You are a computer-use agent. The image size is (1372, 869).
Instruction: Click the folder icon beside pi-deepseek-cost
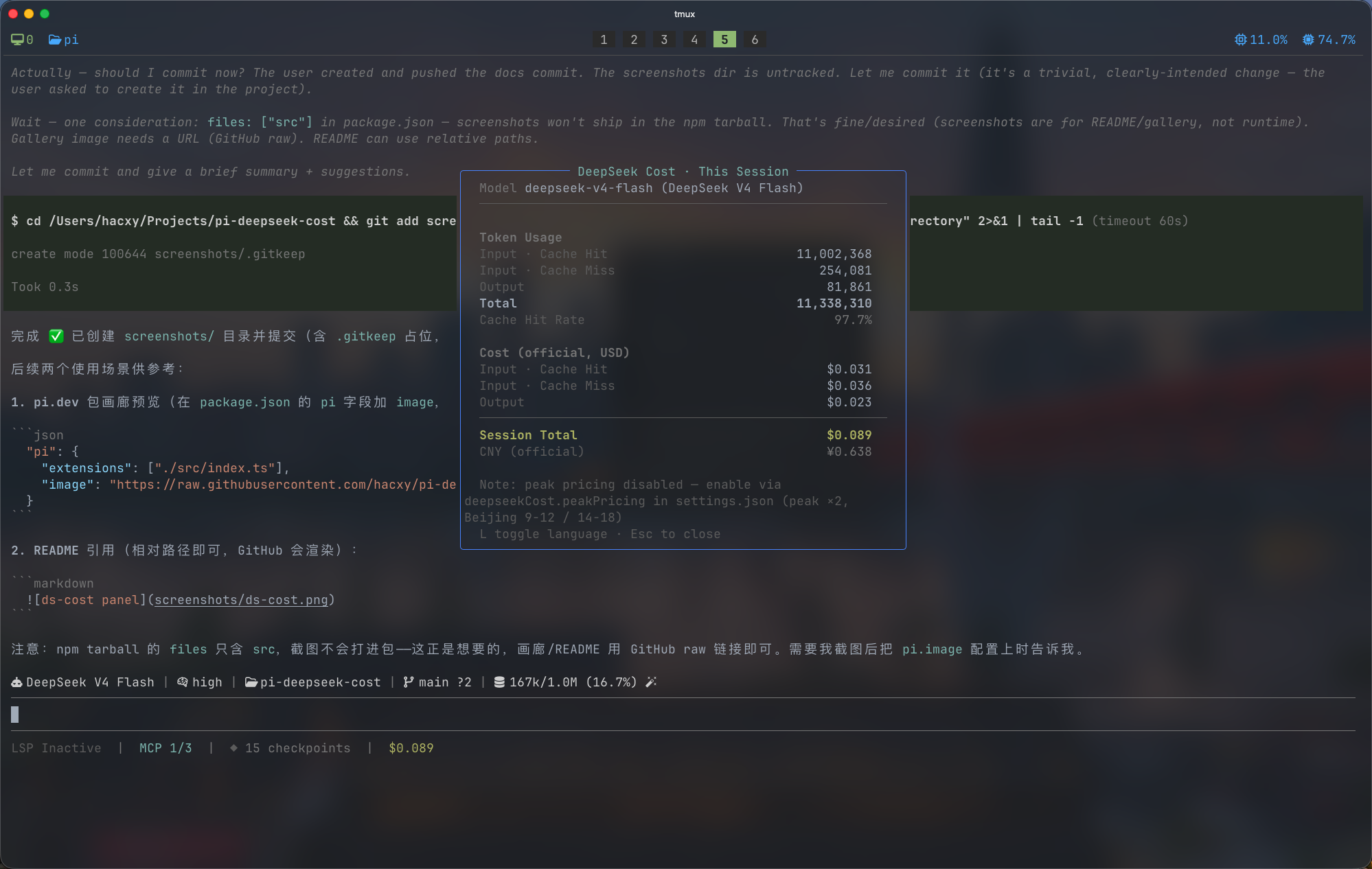click(251, 682)
